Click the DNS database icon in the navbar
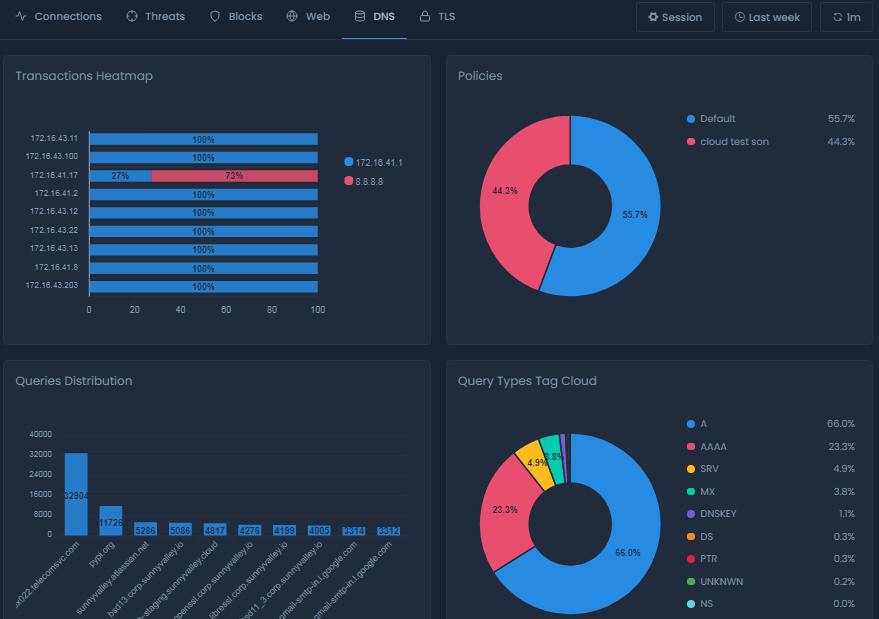 (357, 16)
